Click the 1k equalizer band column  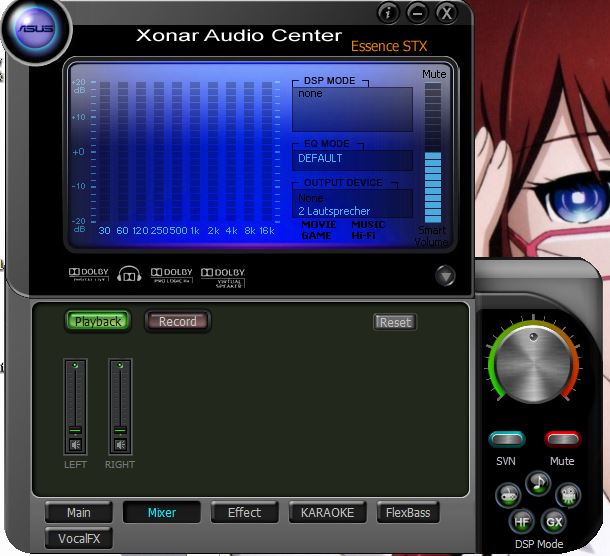tap(195, 153)
